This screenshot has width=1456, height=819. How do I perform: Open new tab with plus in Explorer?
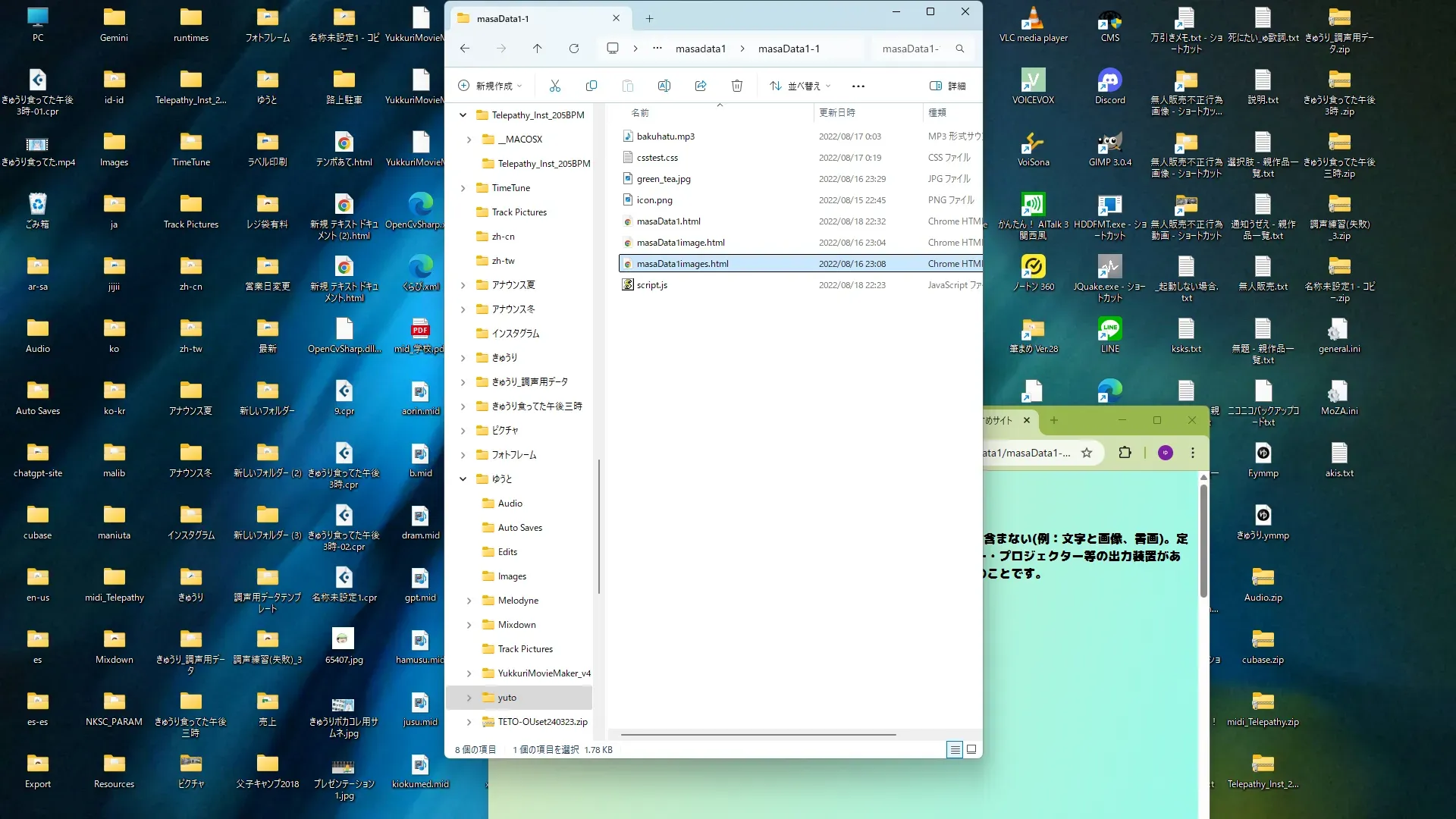649,18
